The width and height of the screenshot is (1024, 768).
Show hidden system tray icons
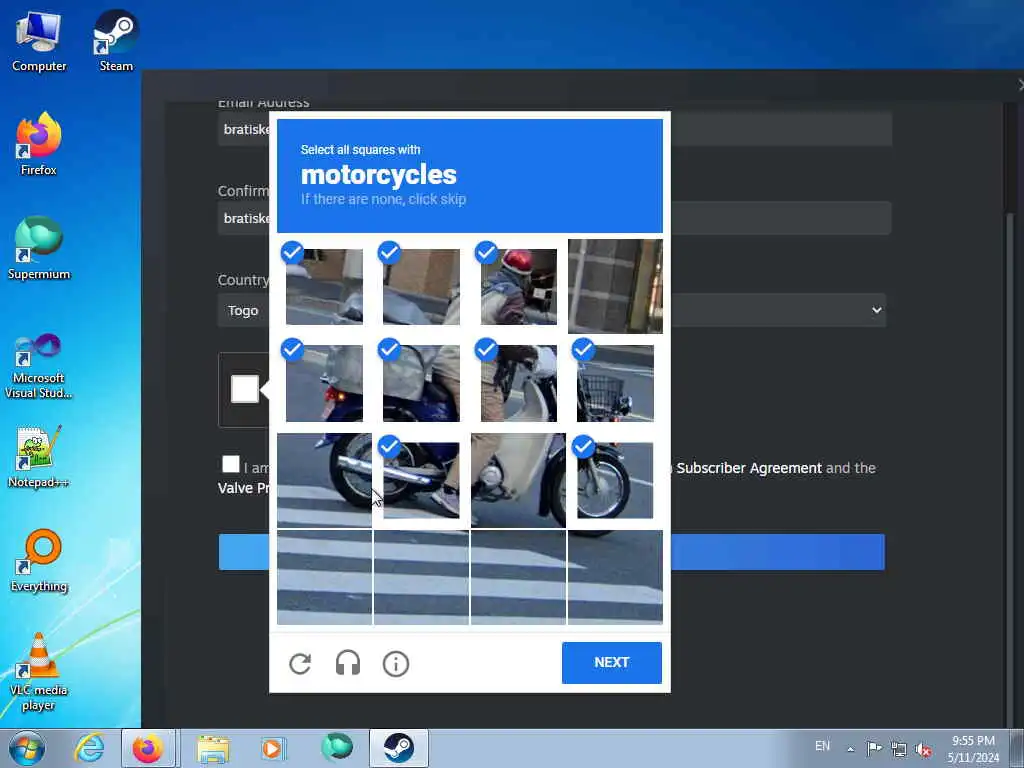point(850,748)
